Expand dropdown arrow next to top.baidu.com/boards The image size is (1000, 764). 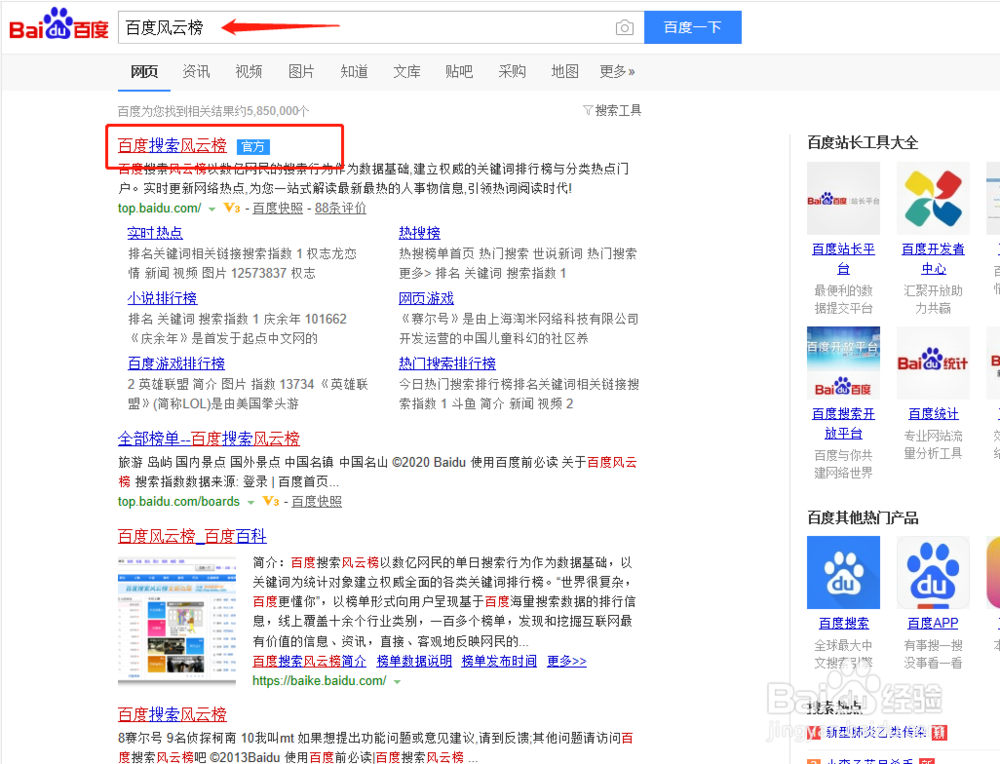(251, 503)
